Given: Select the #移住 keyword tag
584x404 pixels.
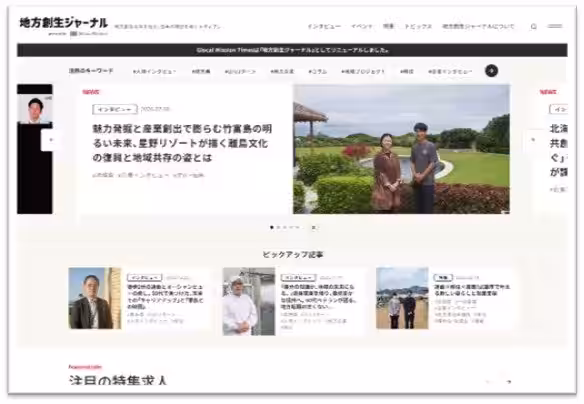Looking at the screenshot, I should tap(407, 71).
